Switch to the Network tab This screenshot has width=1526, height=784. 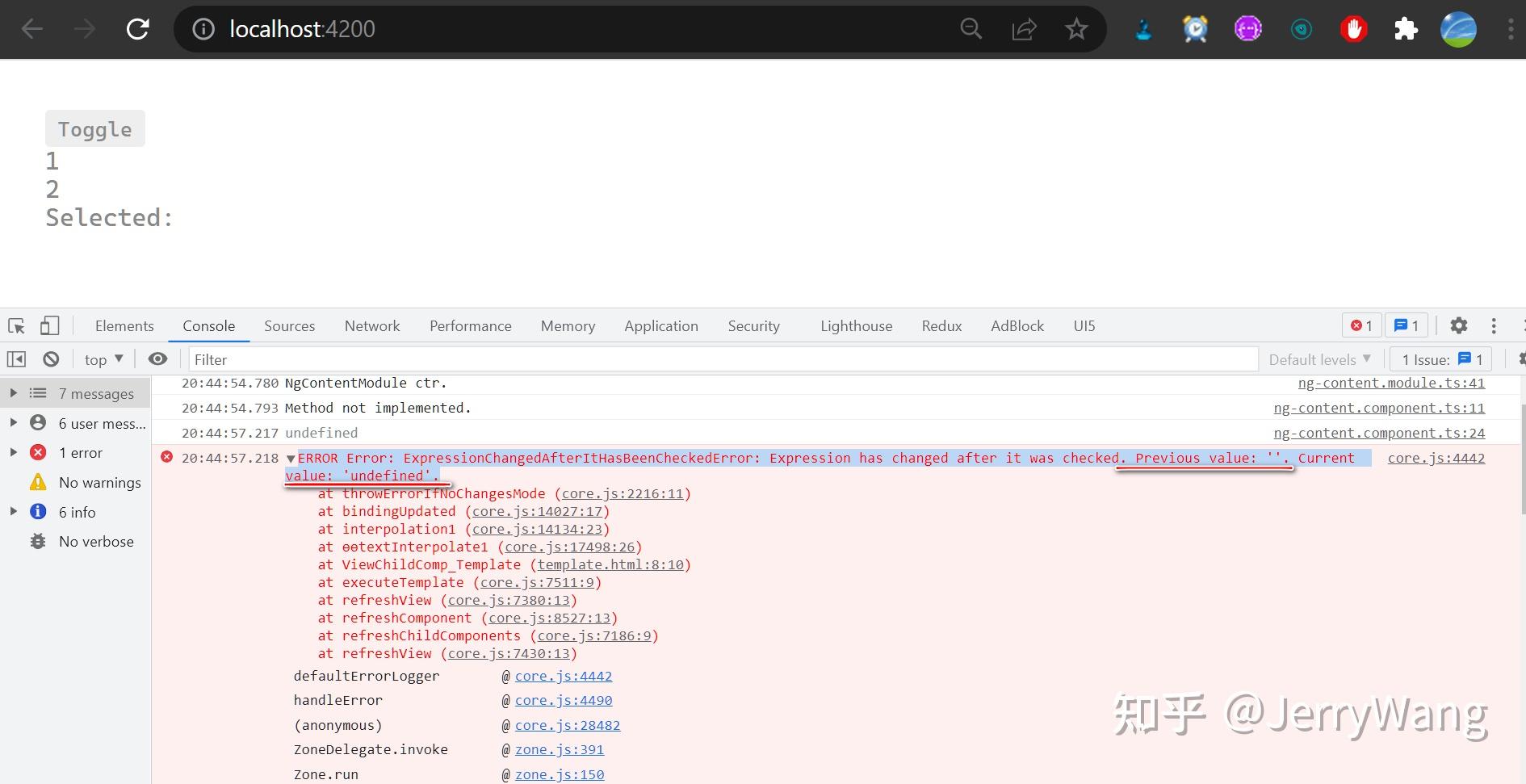(x=372, y=326)
